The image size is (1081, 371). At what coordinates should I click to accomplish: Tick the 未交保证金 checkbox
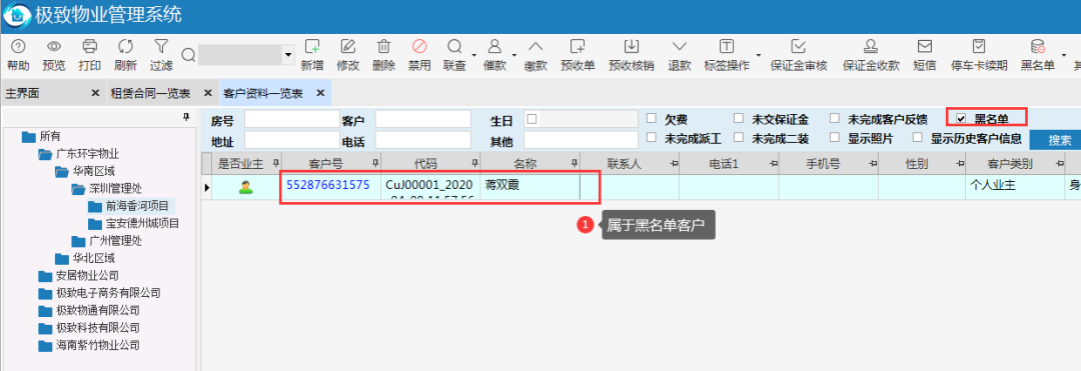pos(739,119)
